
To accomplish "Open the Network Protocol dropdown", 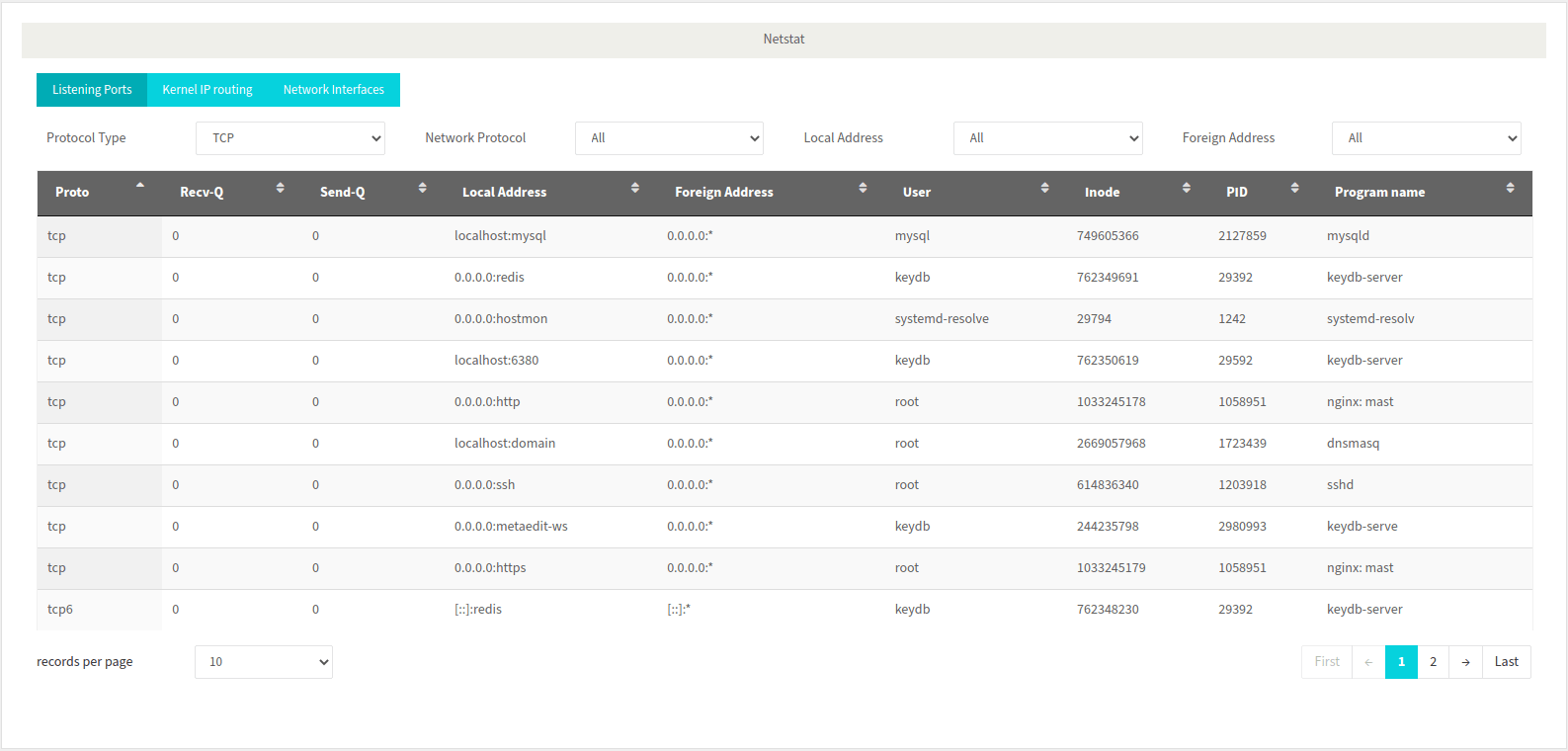I will tap(669, 138).
